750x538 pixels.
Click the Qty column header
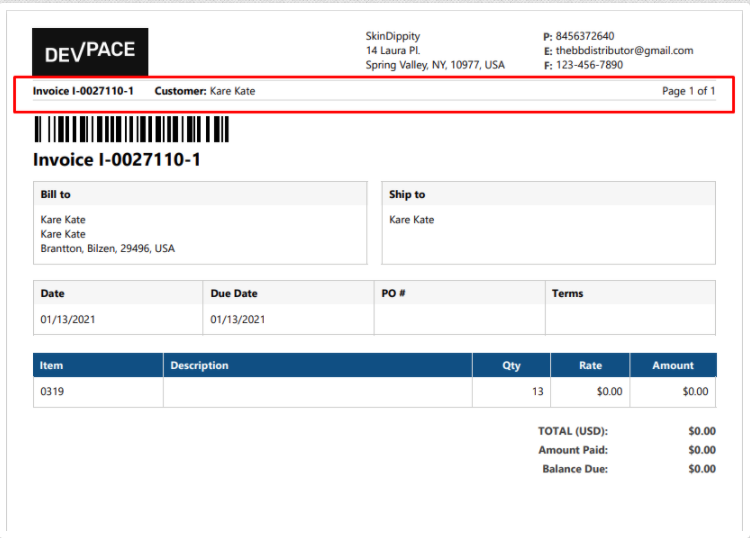pyautogui.click(x=511, y=366)
